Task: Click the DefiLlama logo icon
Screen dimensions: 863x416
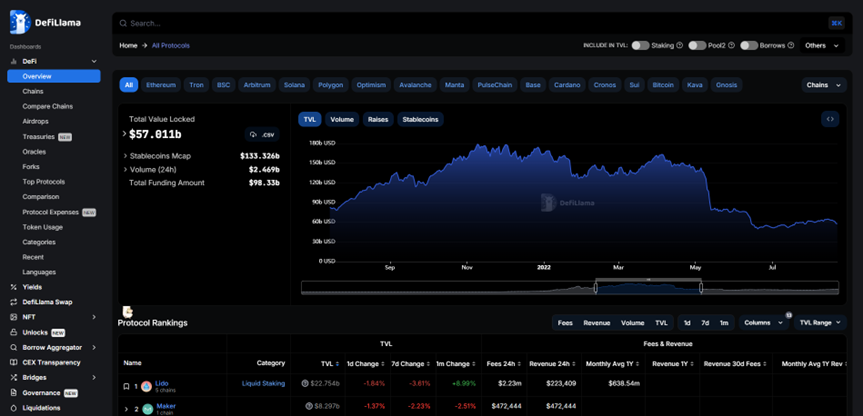Action: [20, 21]
